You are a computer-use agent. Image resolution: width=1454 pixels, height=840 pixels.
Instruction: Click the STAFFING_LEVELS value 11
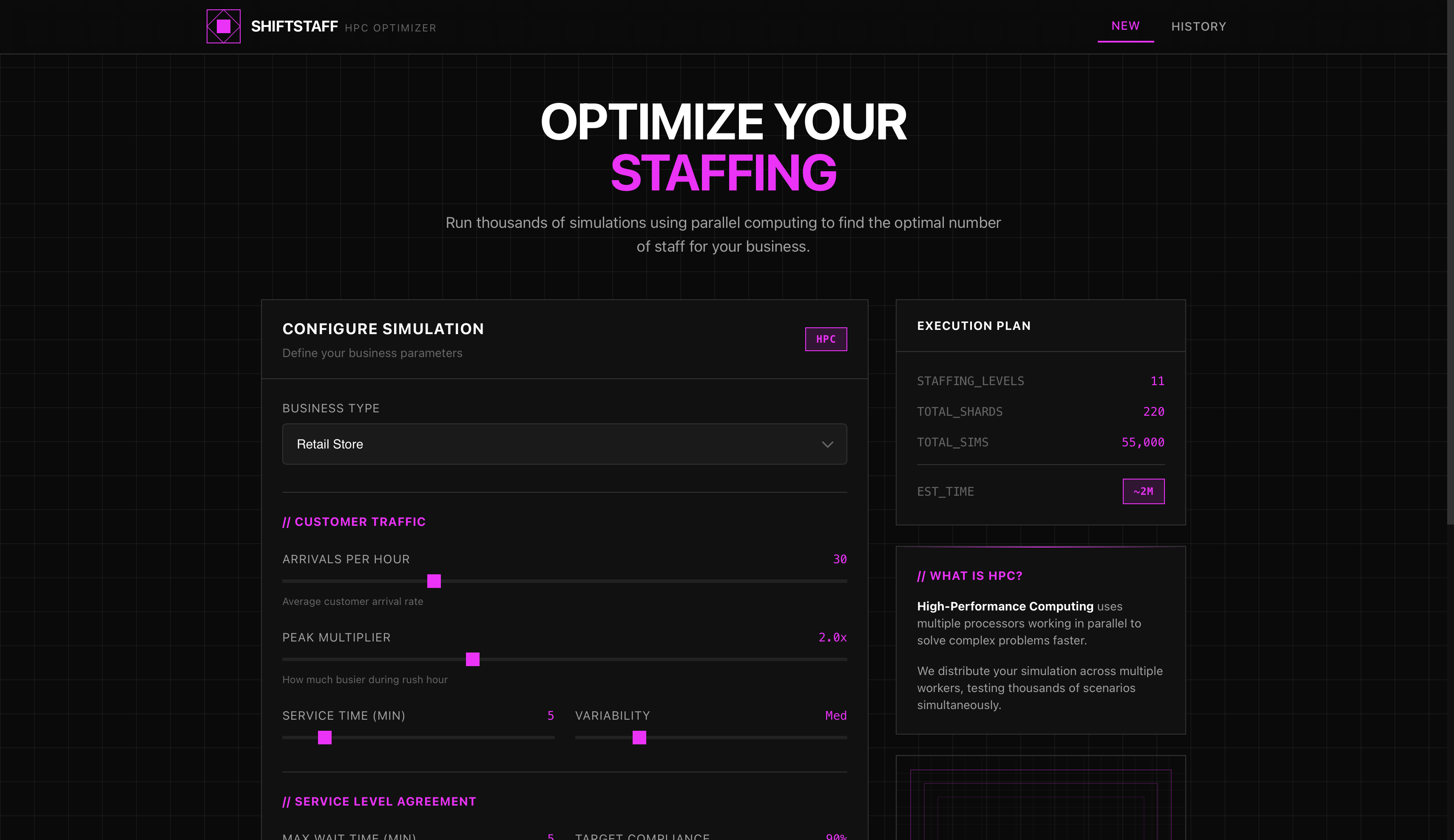[1157, 381]
